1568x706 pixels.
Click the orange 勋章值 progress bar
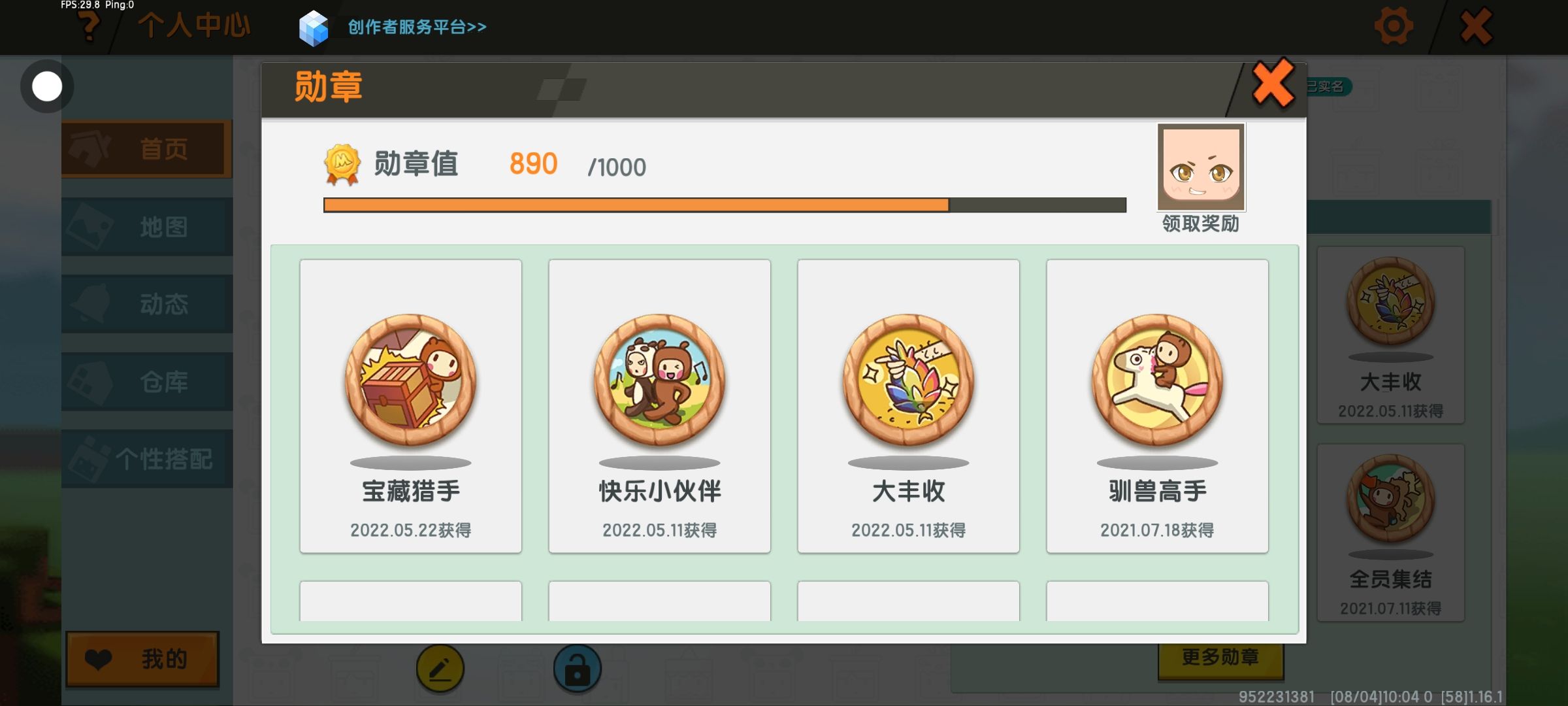point(725,205)
